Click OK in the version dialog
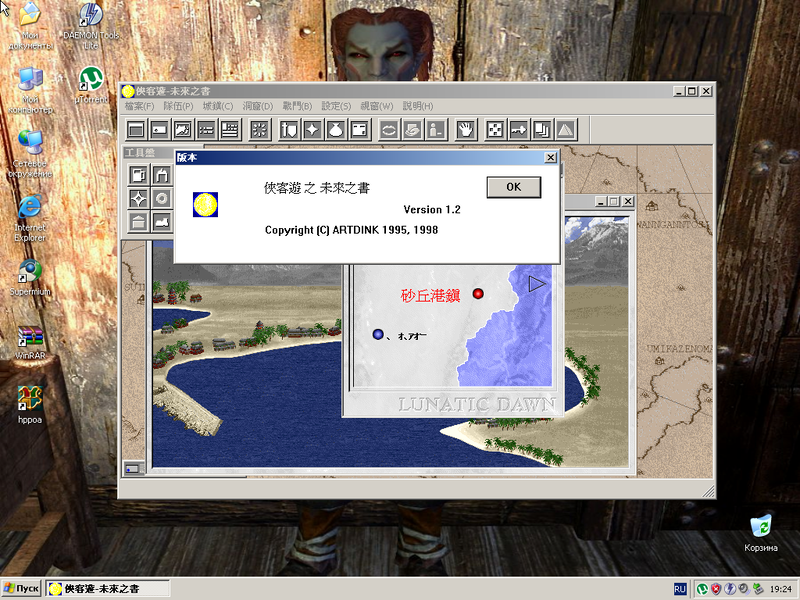The image size is (800, 600). pyautogui.click(x=514, y=187)
